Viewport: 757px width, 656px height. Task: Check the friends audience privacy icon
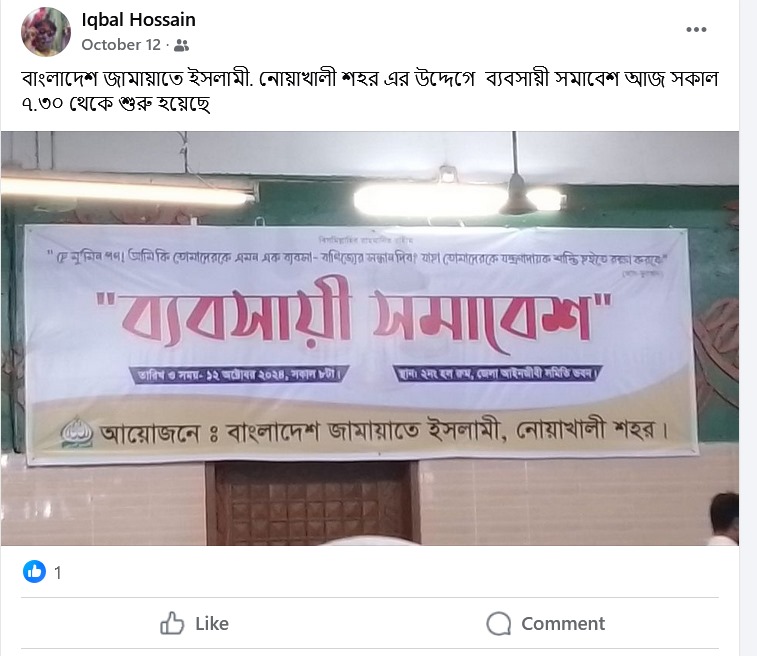(181, 45)
